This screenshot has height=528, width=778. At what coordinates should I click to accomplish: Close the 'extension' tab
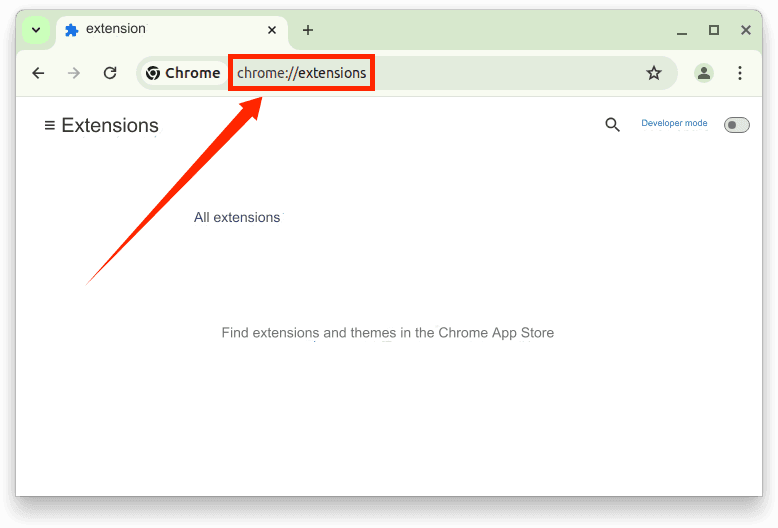point(272,30)
